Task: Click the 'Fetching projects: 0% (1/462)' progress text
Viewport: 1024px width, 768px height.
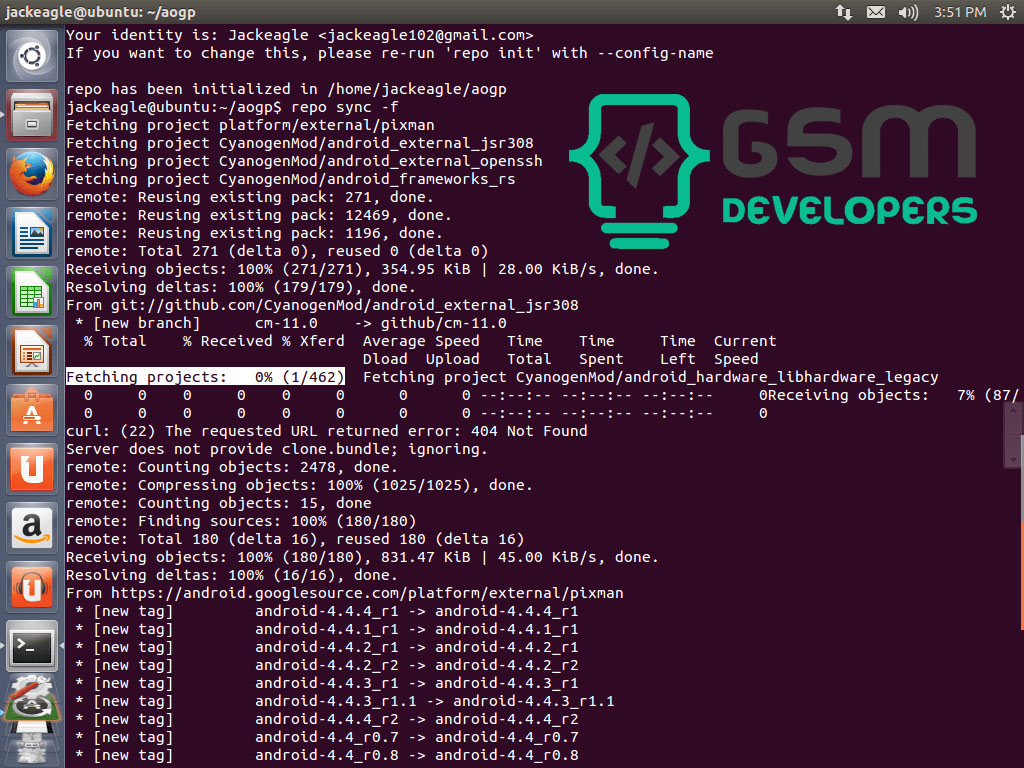Action: pos(204,377)
